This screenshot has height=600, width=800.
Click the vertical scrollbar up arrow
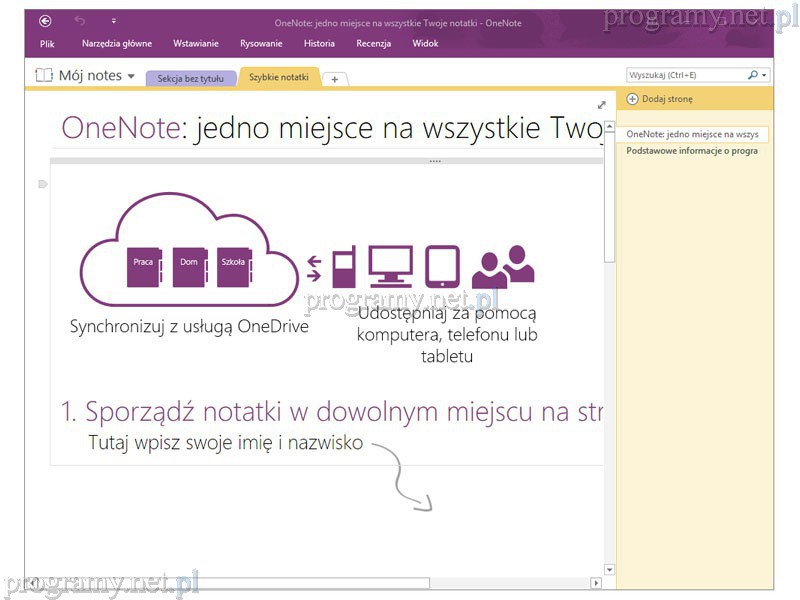click(x=609, y=127)
